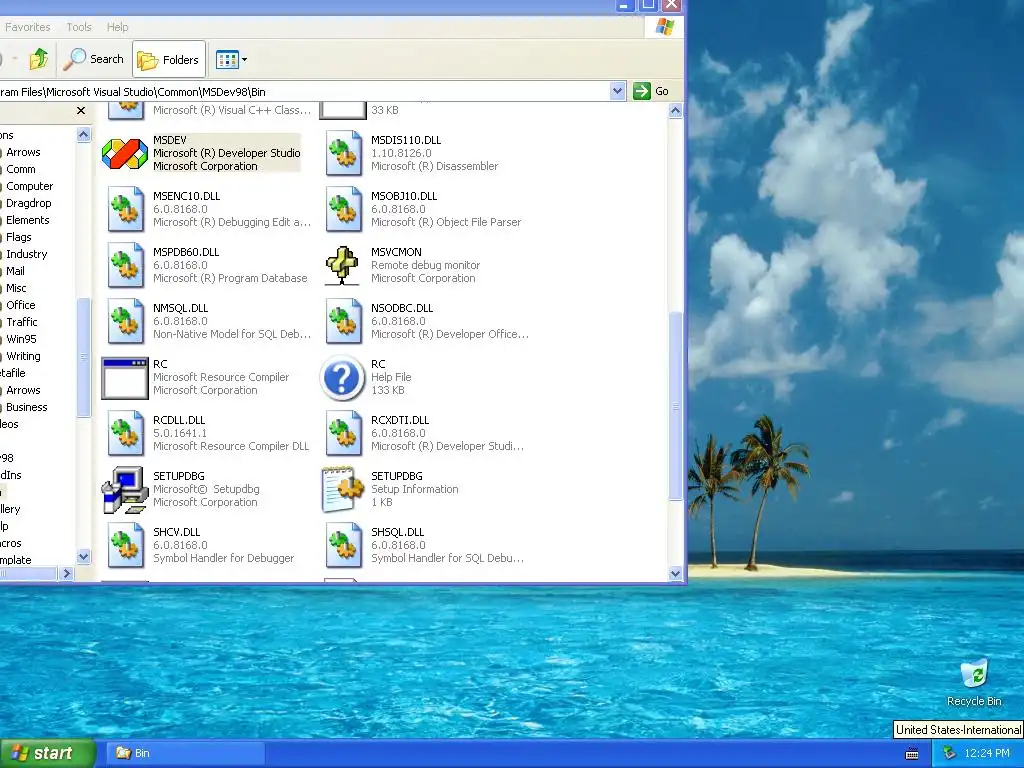This screenshot has height=768, width=1024.
Task: Click the Windows flag logo in Explorer
Action: coord(664,27)
